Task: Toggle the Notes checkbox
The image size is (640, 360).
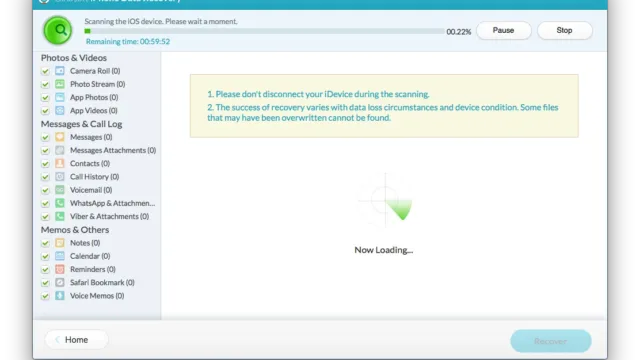Action: [x=45, y=243]
